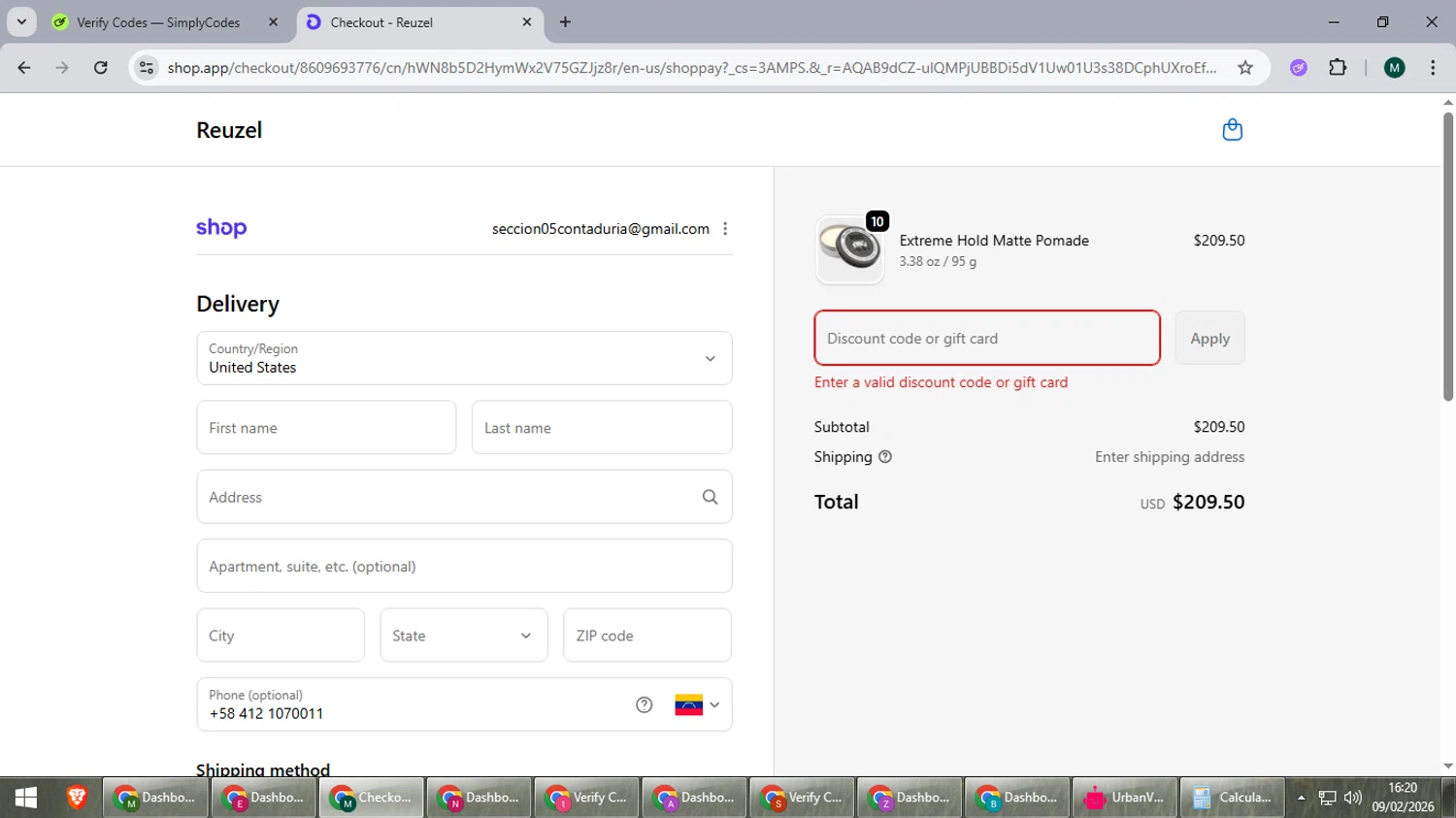Click the volume speaker icon in tray
This screenshot has width=1456, height=818.
[x=1353, y=798]
